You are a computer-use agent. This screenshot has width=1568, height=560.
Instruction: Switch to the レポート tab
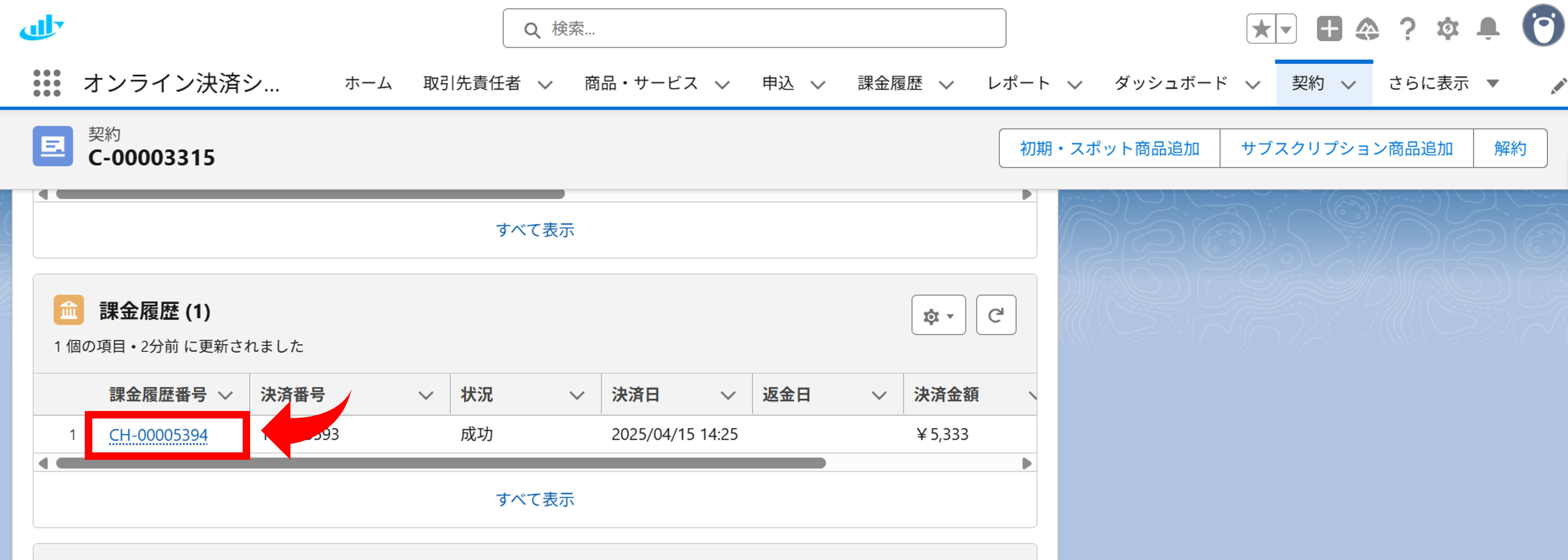[1018, 83]
